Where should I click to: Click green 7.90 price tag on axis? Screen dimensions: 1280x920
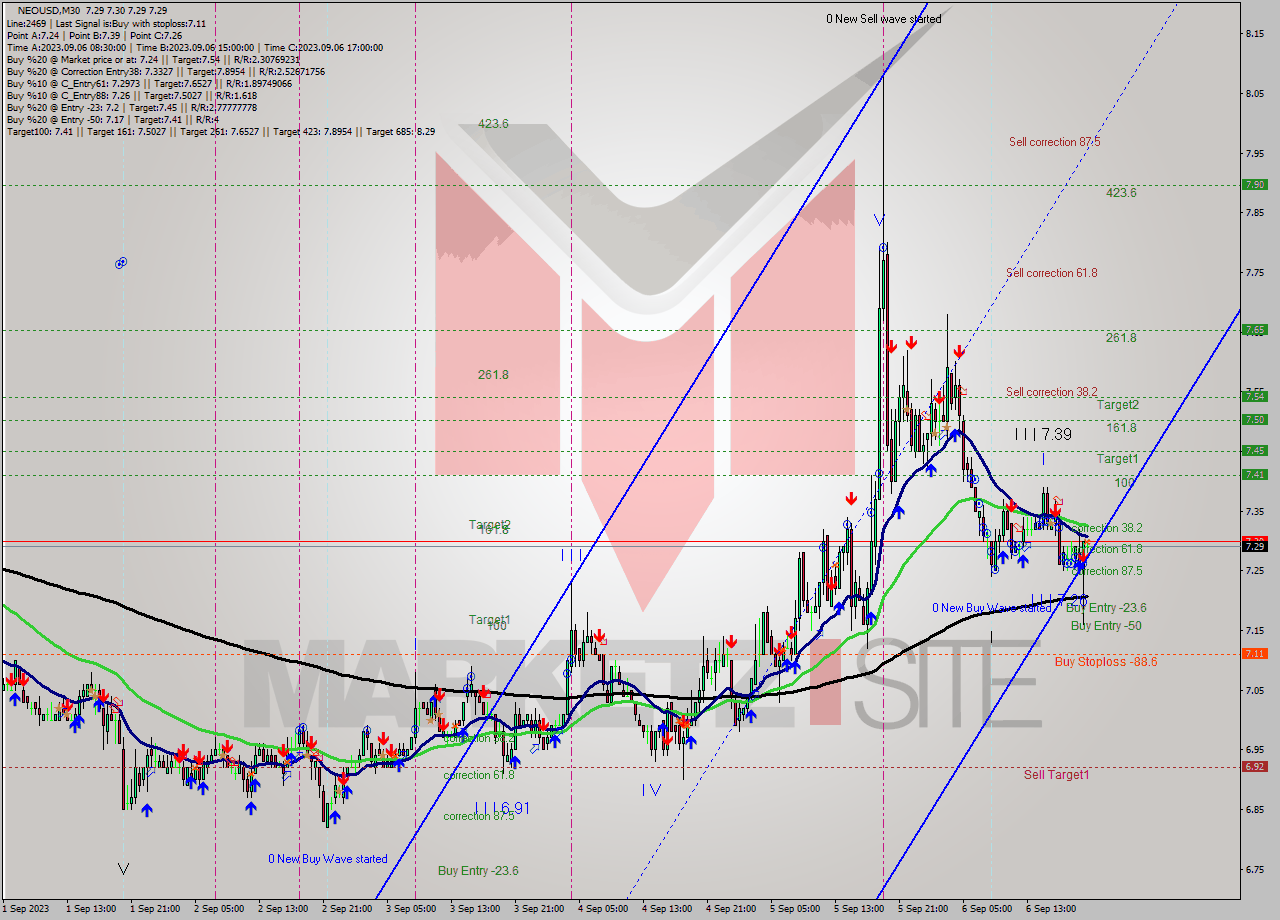click(1255, 185)
